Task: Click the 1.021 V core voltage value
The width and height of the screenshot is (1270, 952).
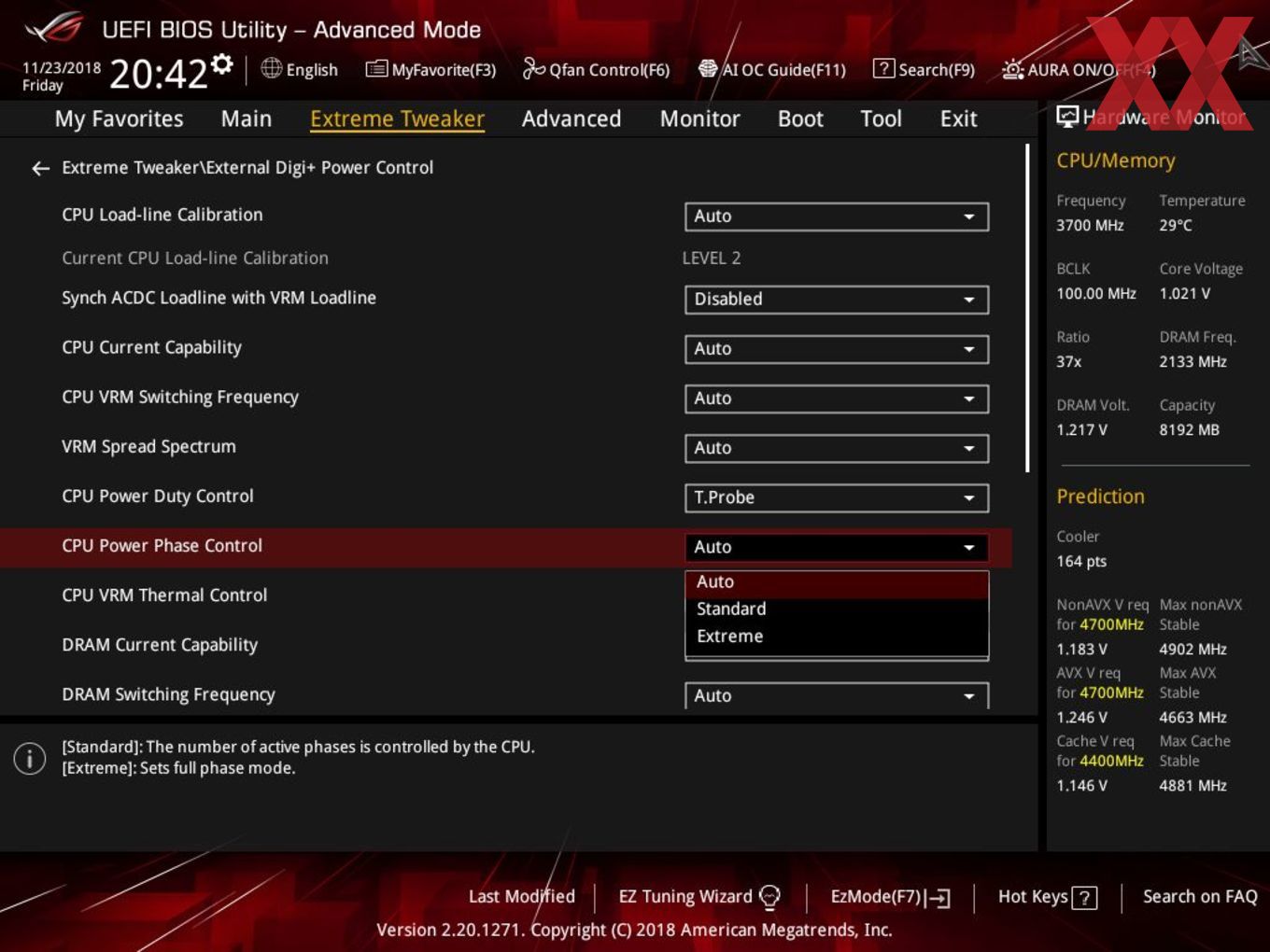Action: pyautogui.click(x=1184, y=293)
